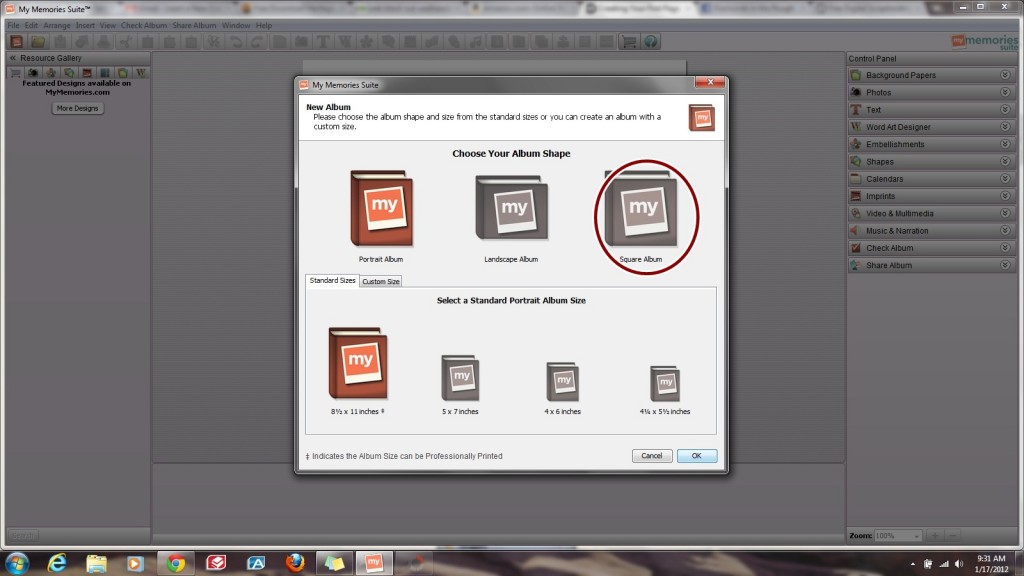Image resolution: width=1024 pixels, height=576 pixels.
Task: Switch to the Custom Size tab
Action: pyautogui.click(x=380, y=281)
